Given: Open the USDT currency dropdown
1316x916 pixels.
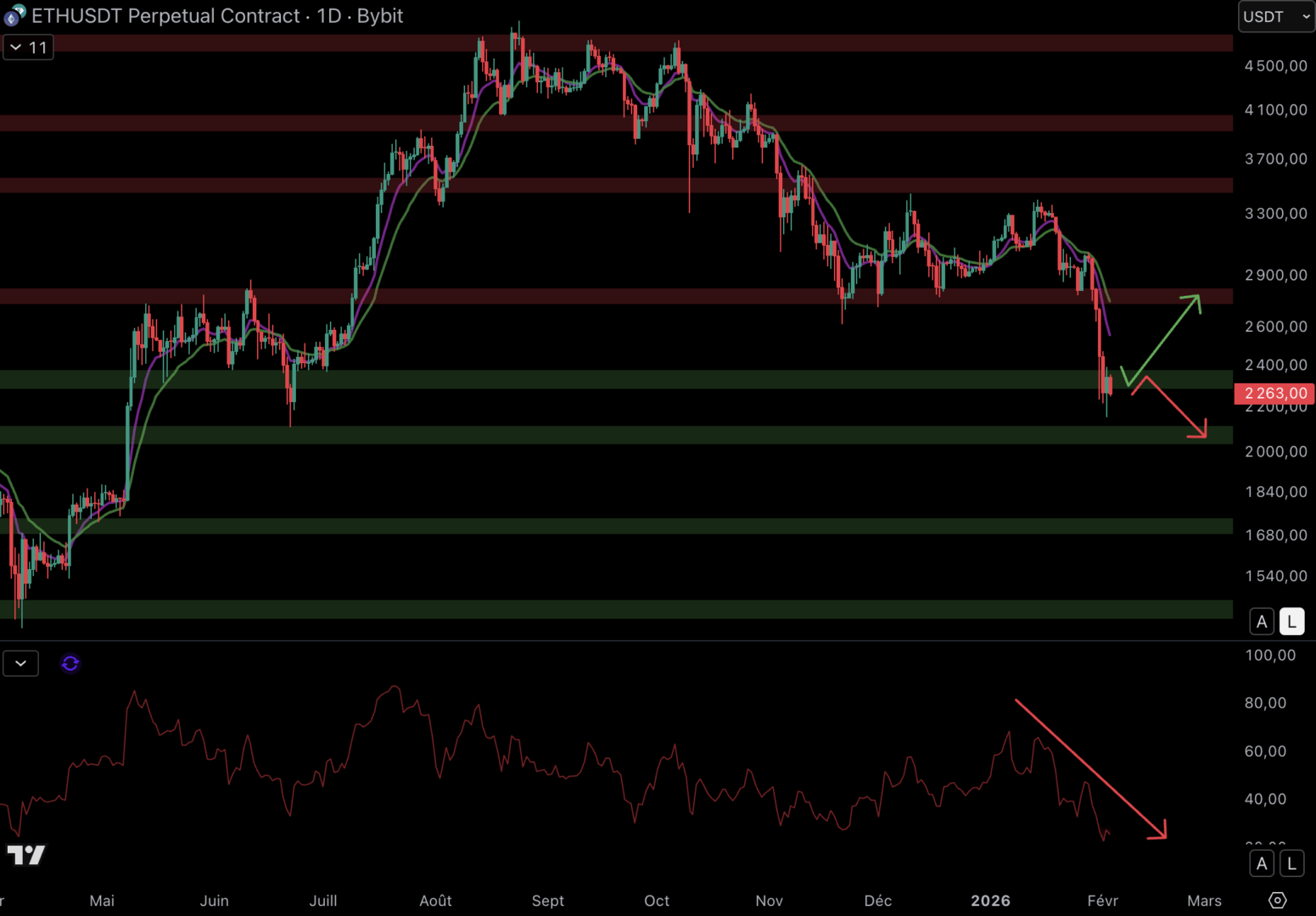Looking at the screenshot, I should click(x=1276, y=16).
